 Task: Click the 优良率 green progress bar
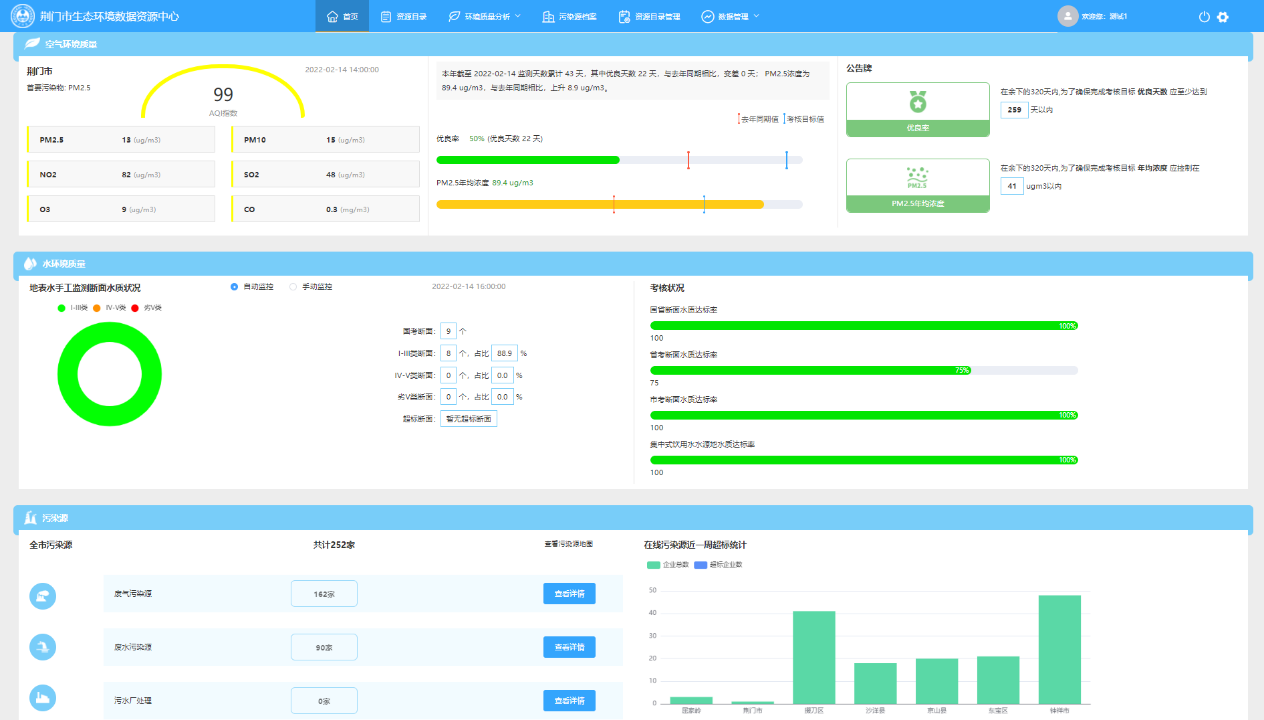528,160
